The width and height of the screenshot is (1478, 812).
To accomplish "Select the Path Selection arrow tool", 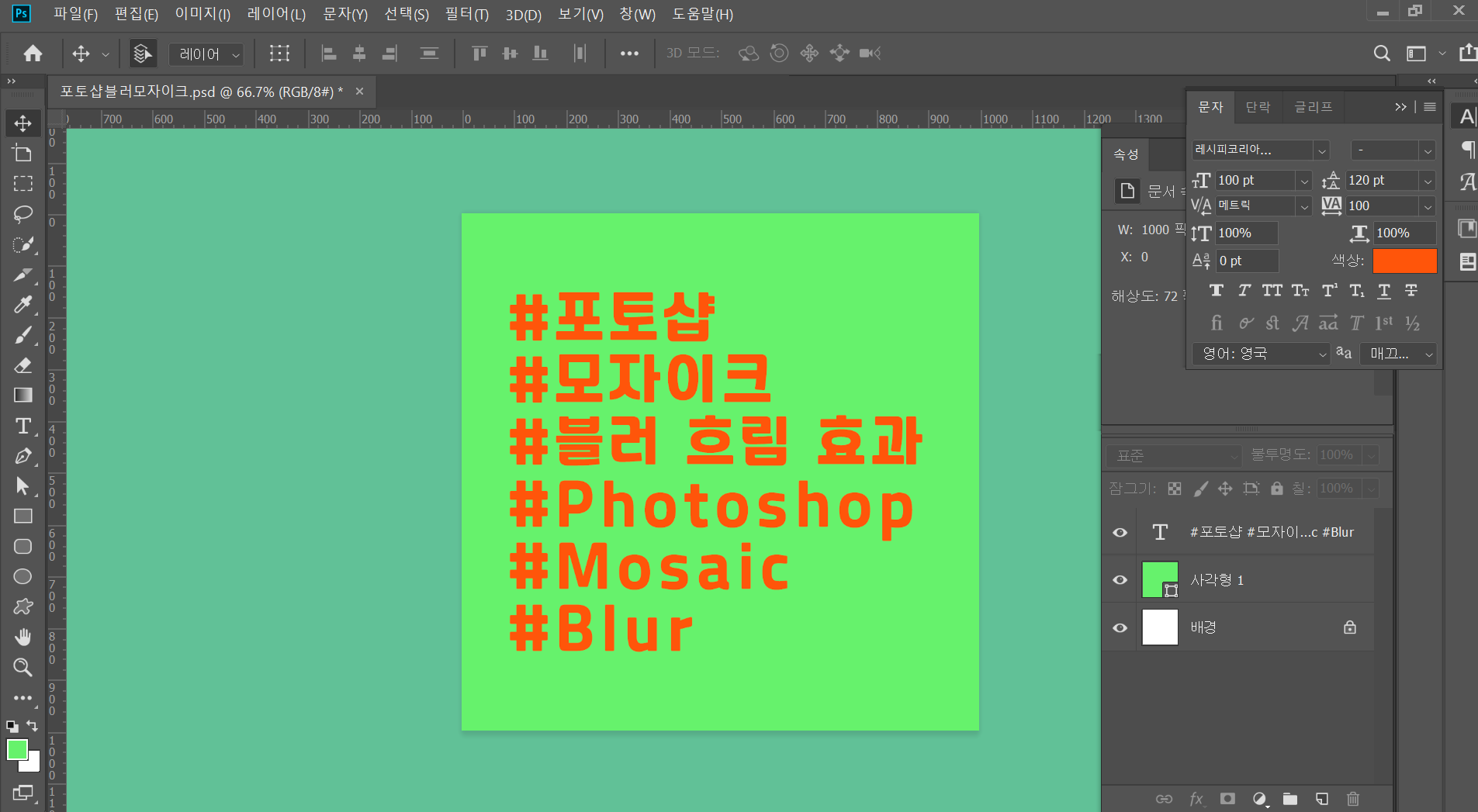I will (x=22, y=486).
